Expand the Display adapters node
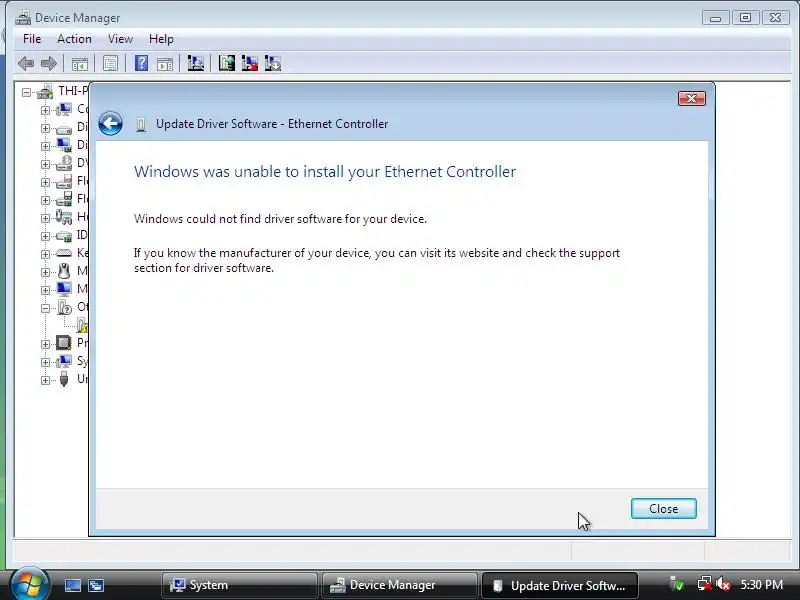 (x=45, y=146)
